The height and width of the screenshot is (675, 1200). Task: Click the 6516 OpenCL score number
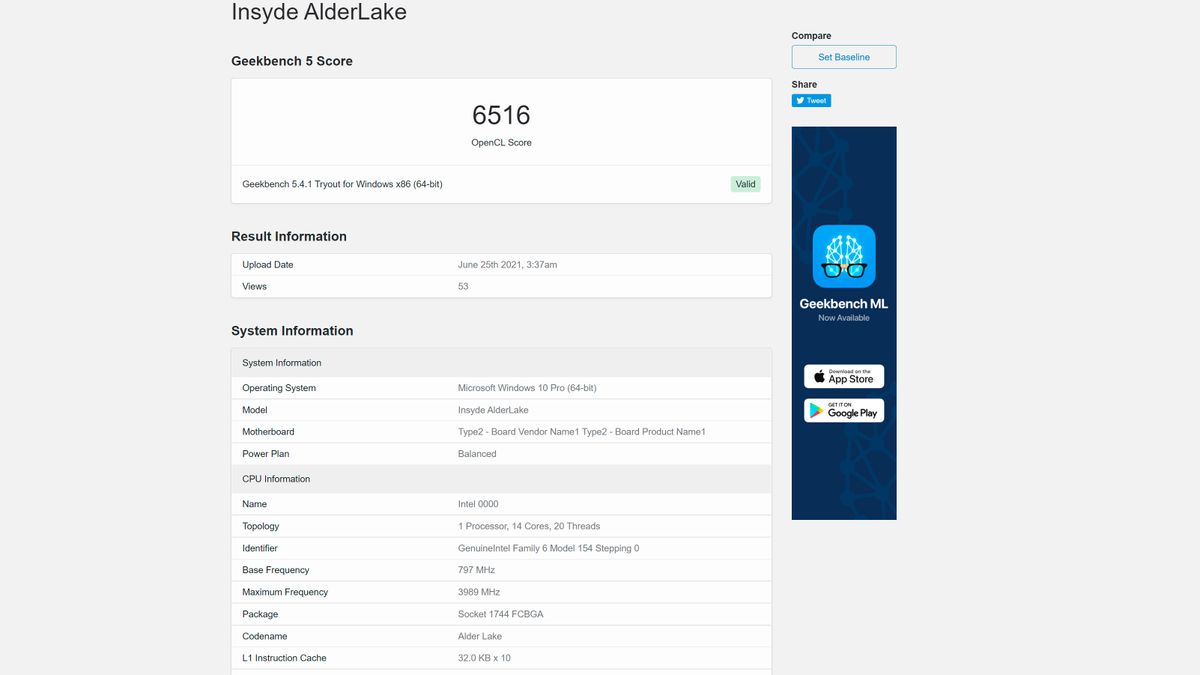pyautogui.click(x=501, y=115)
